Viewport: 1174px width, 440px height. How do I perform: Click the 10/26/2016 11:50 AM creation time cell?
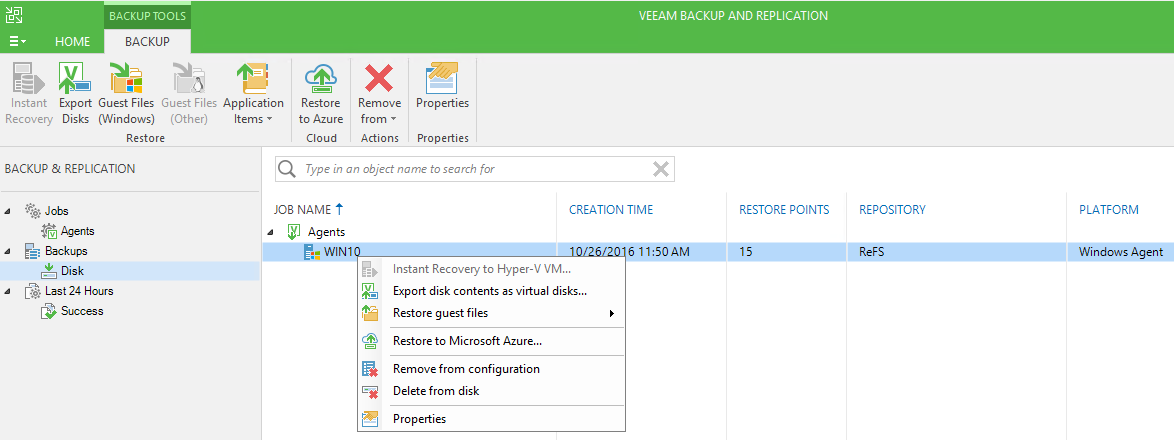coord(629,252)
